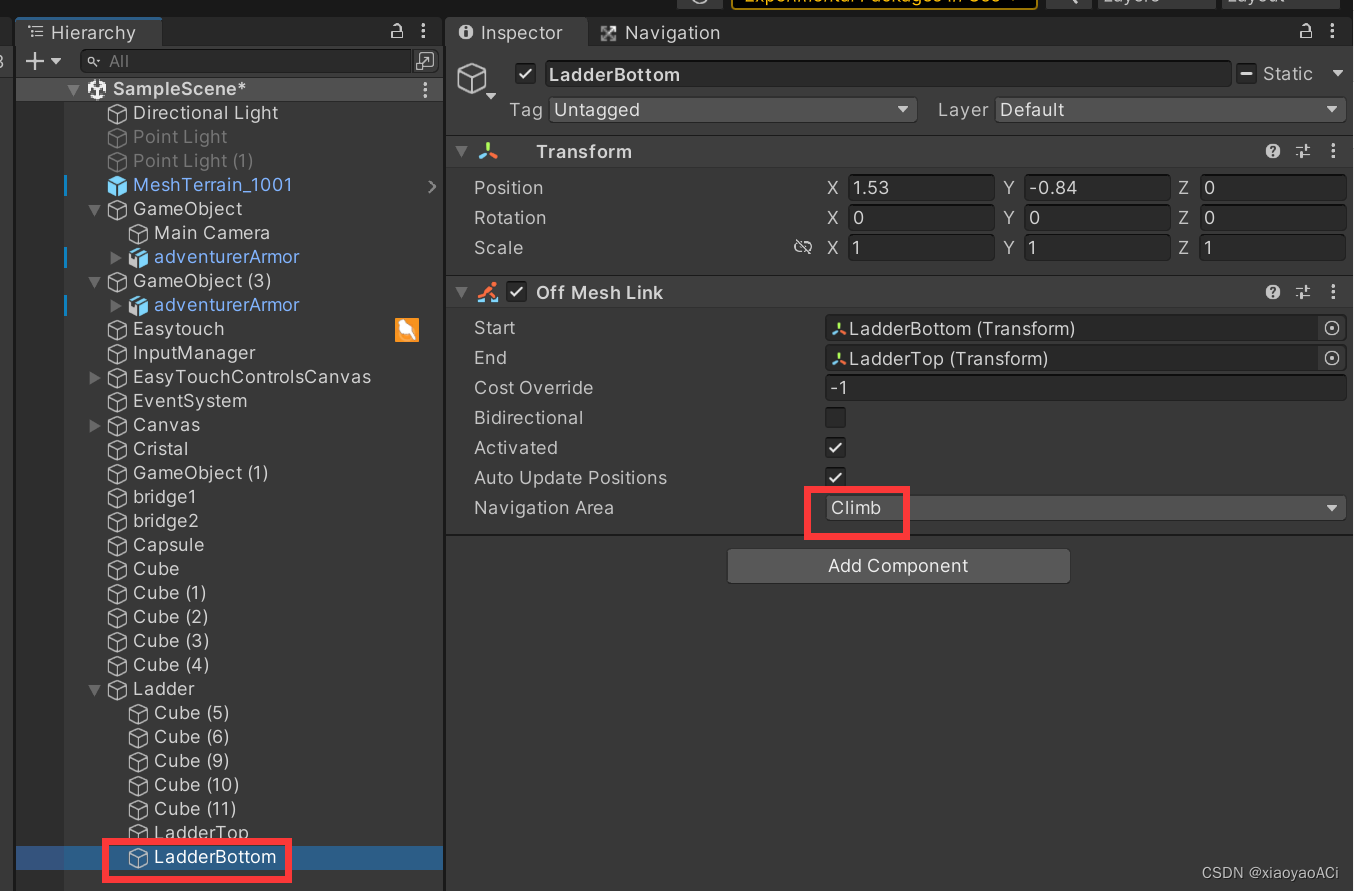Uncheck the Activated checkbox
Screen dimensions: 1354x891
[835, 447]
